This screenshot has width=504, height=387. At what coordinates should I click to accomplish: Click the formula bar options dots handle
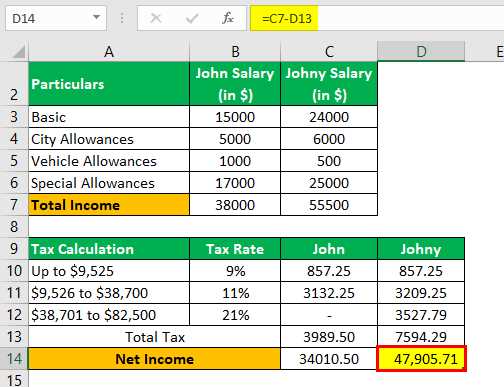coord(122,18)
